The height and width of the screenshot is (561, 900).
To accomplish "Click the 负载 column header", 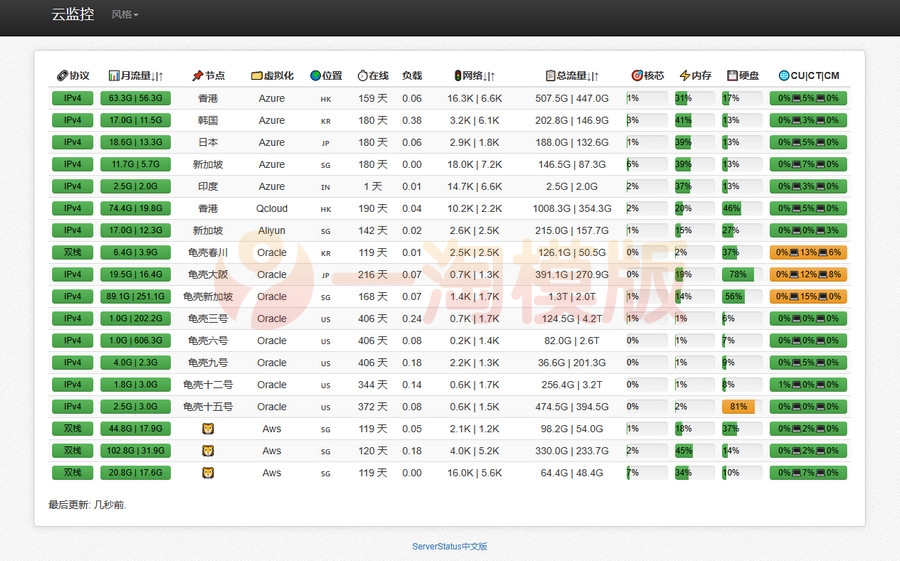I will point(412,75).
